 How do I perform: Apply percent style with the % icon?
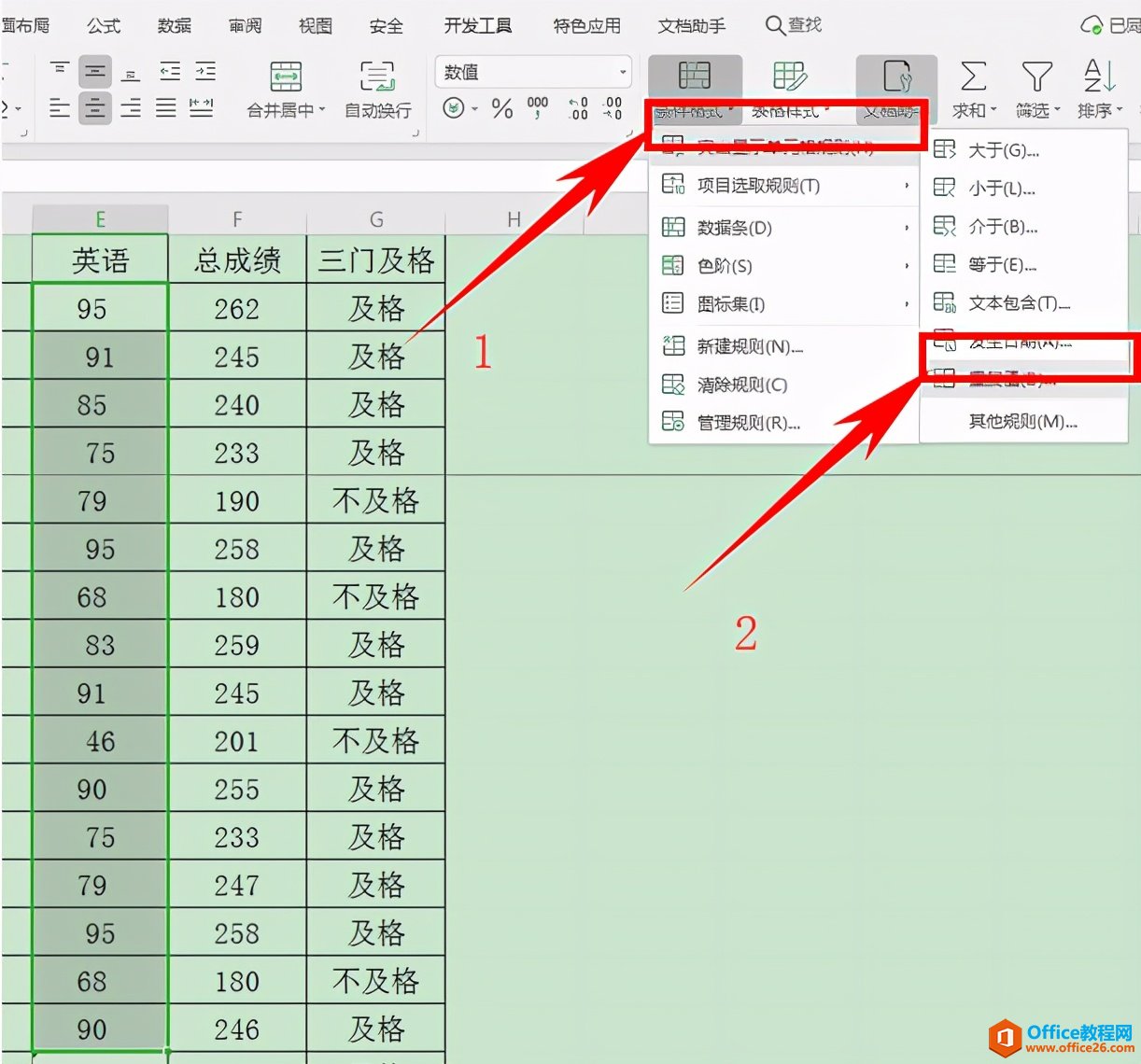click(502, 108)
